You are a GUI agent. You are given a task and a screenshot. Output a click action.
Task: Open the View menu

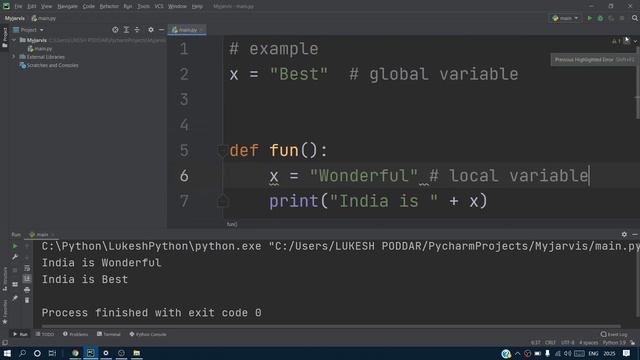[47, 7]
